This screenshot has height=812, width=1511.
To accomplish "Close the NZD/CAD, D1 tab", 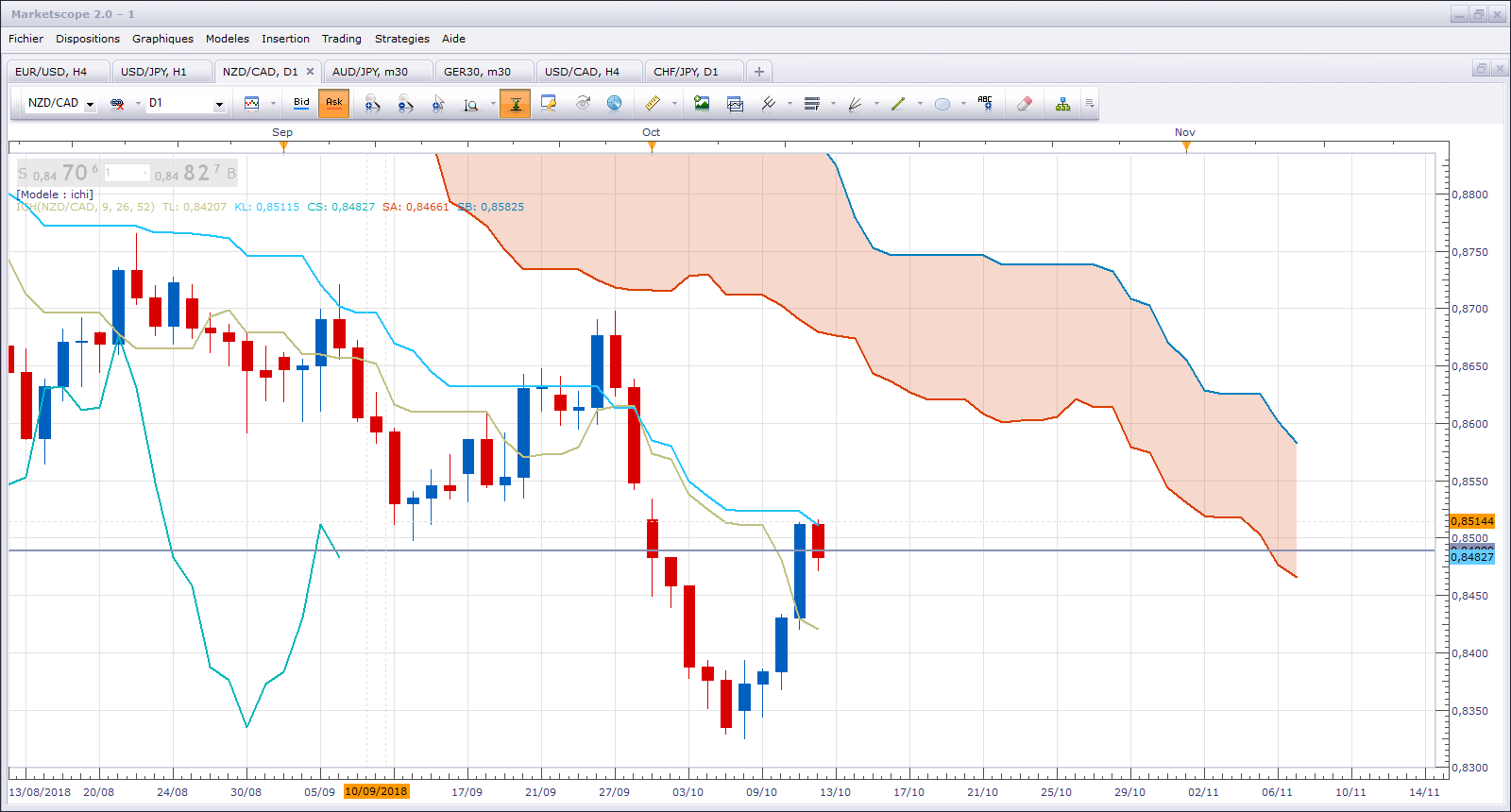I will pyautogui.click(x=310, y=72).
